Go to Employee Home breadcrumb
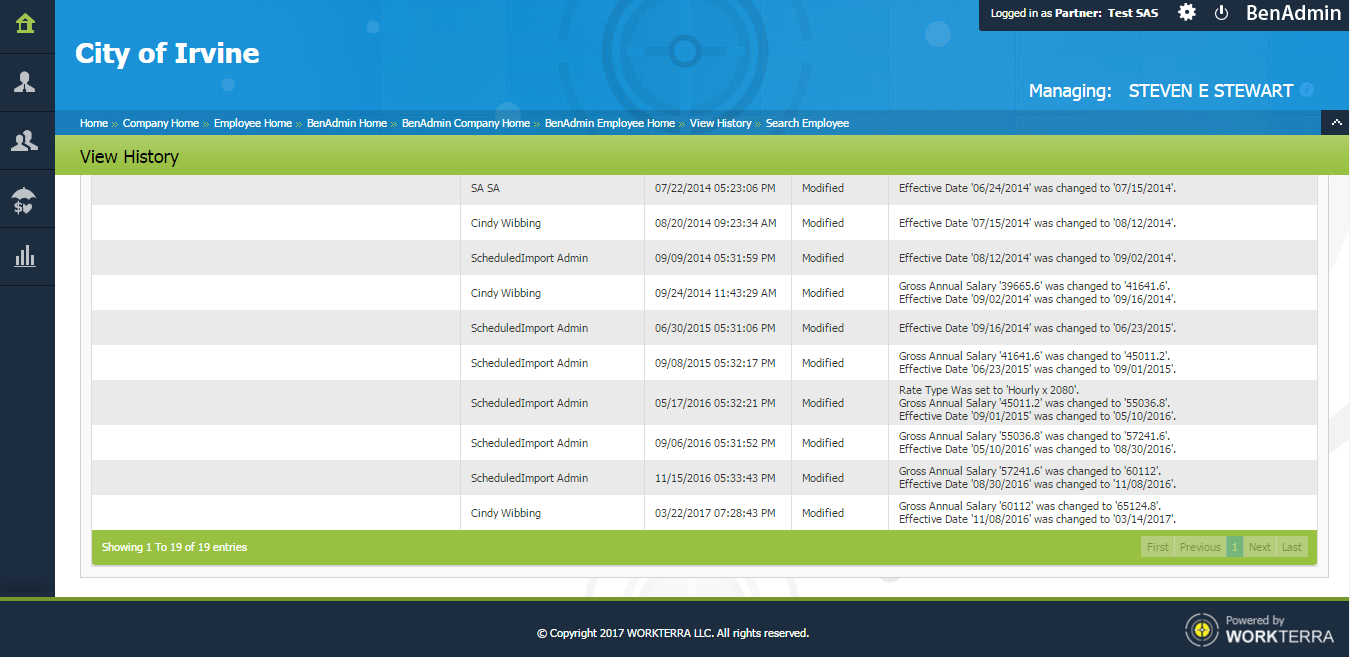Image resolution: width=1350 pixels, height=657 pixels. click(253, 123)
